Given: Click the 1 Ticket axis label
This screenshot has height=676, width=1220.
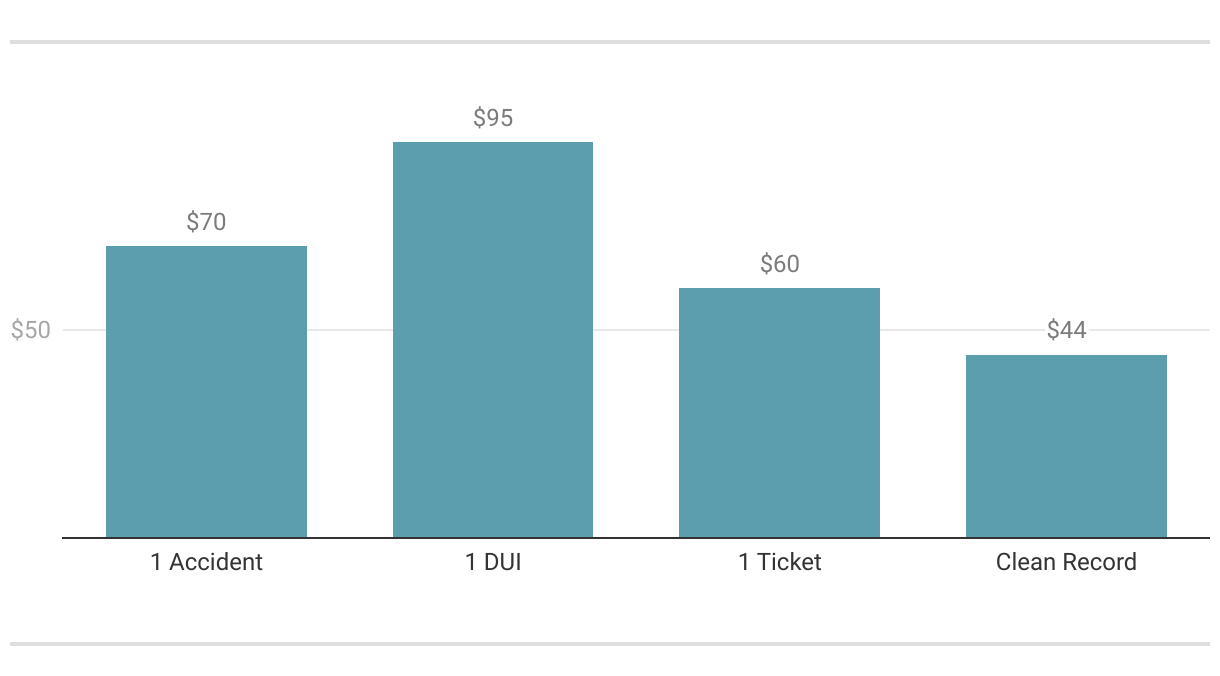Looking at the screenshot, I should [x=780, y=562].
